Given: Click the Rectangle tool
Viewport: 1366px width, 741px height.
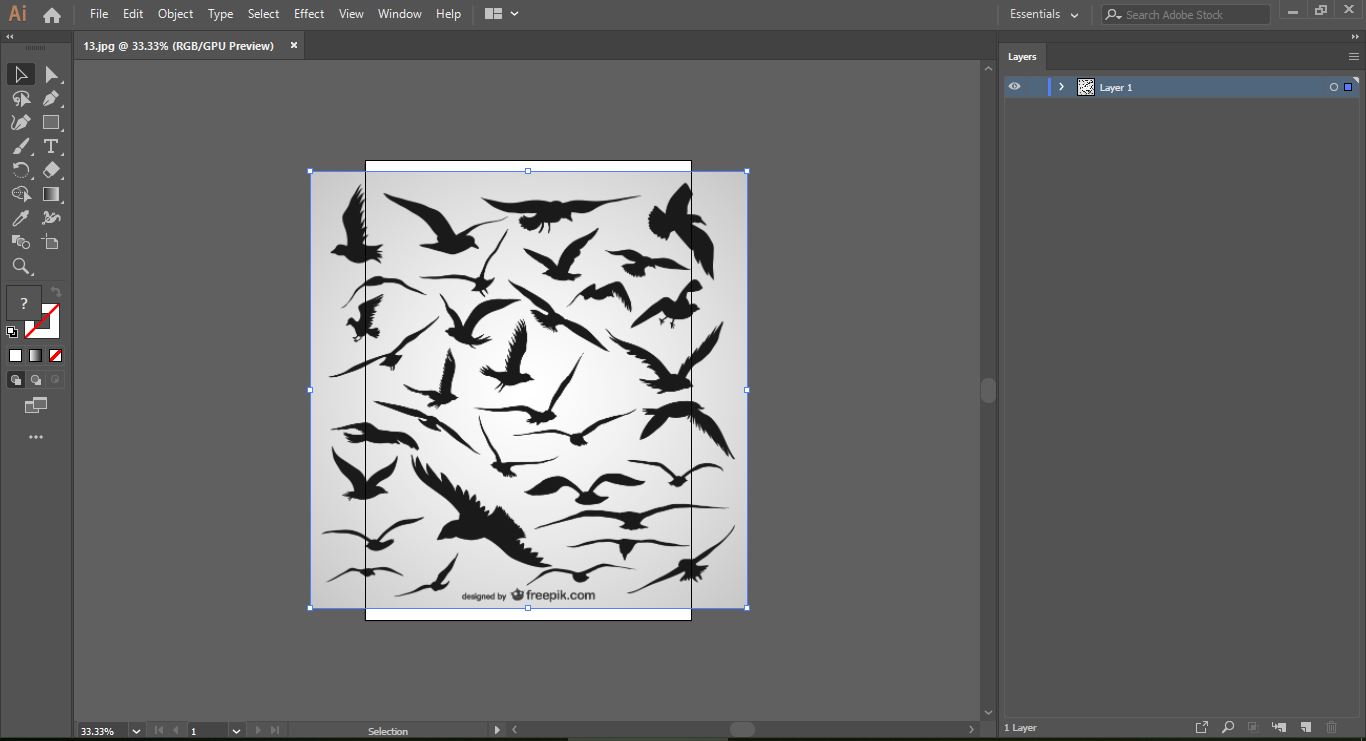Looking at the screenshot, I should click(51, 123).
